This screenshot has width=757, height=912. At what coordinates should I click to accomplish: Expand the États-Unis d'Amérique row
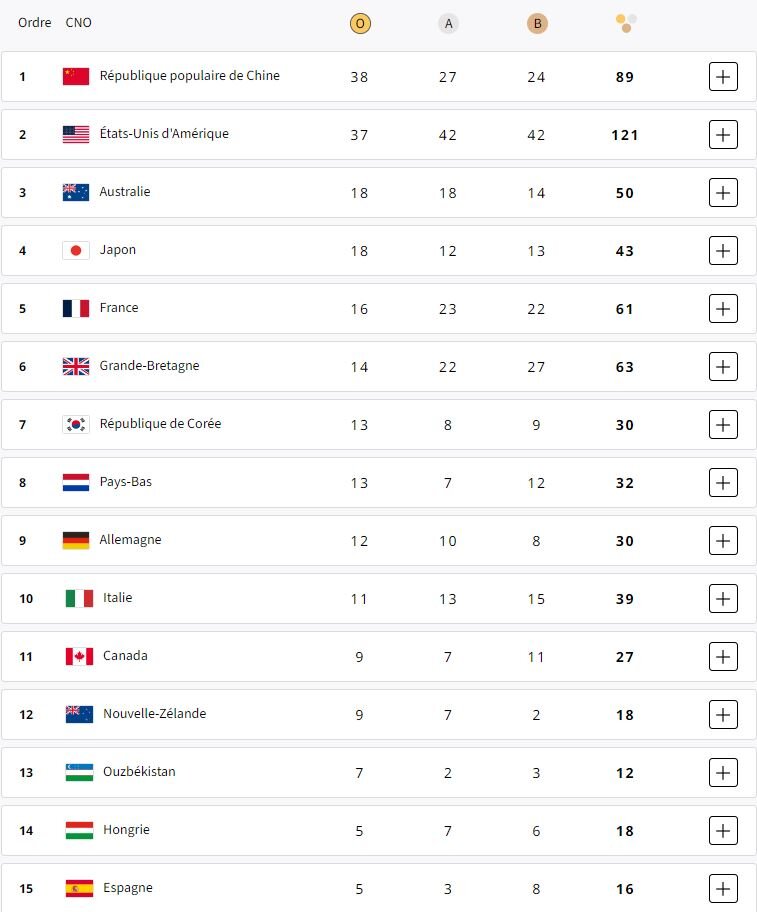[723, 135]
